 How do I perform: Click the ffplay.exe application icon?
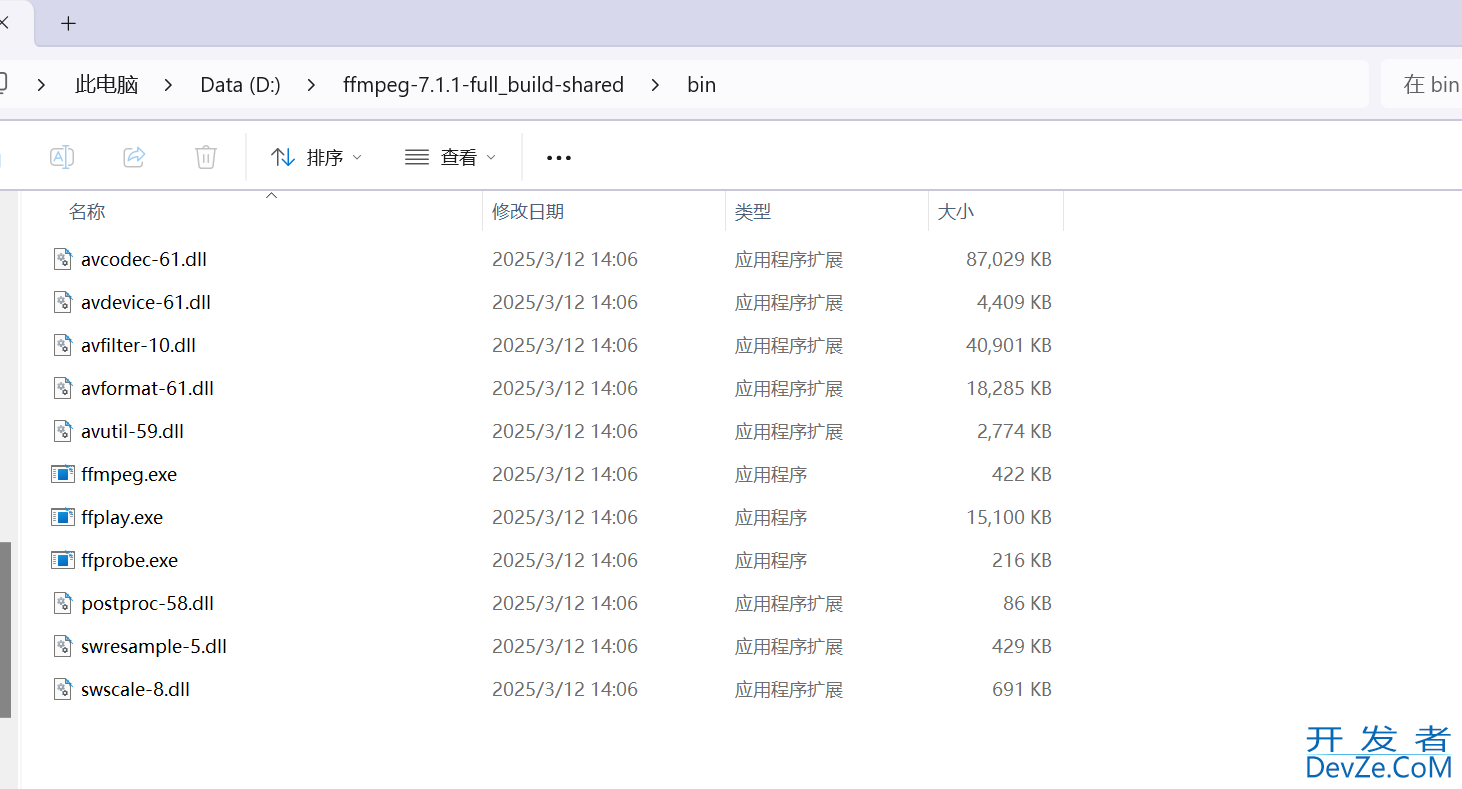pyautogui.click(x=63, y=517)
